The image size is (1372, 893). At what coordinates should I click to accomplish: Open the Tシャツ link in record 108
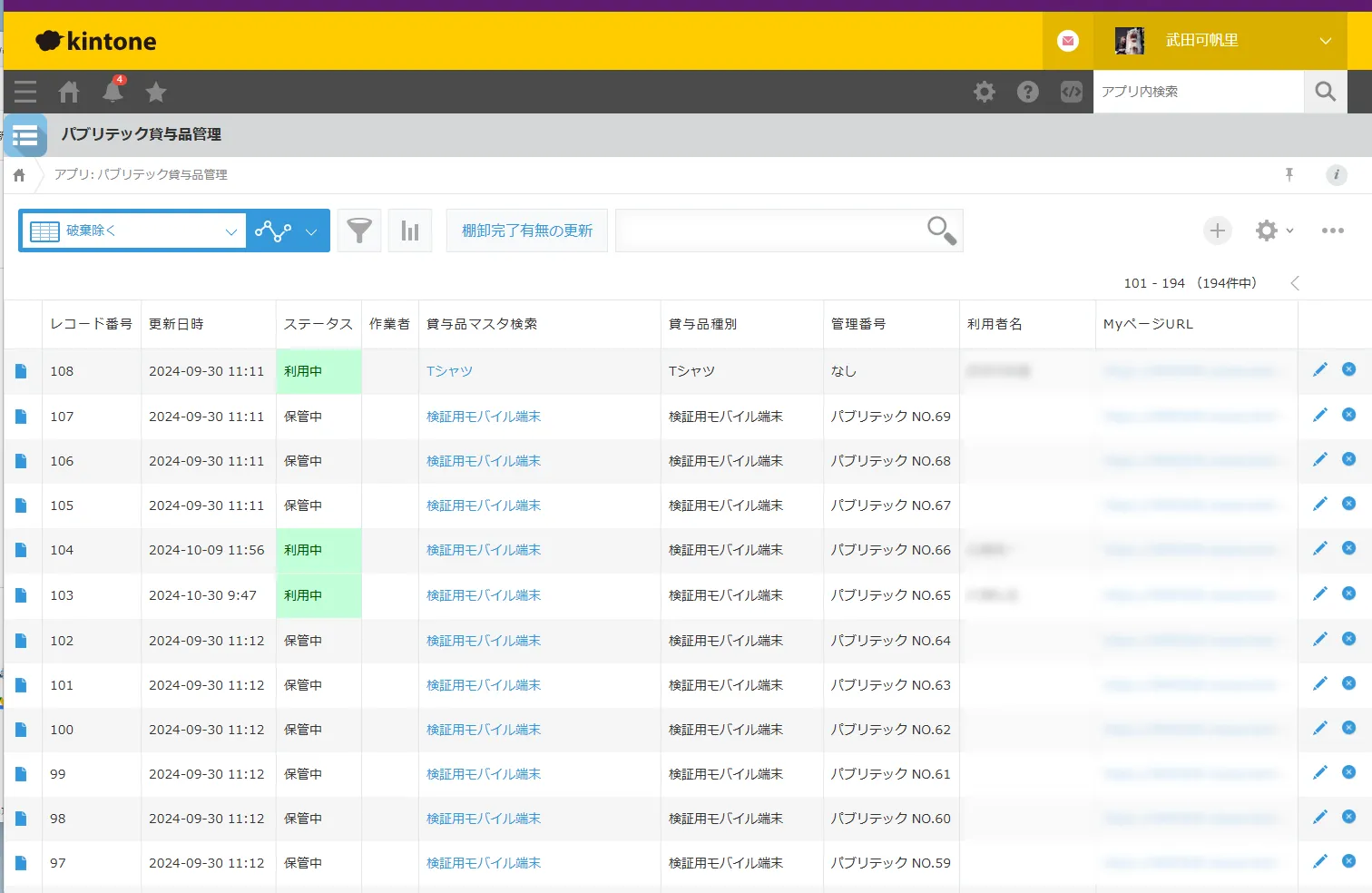449,371
